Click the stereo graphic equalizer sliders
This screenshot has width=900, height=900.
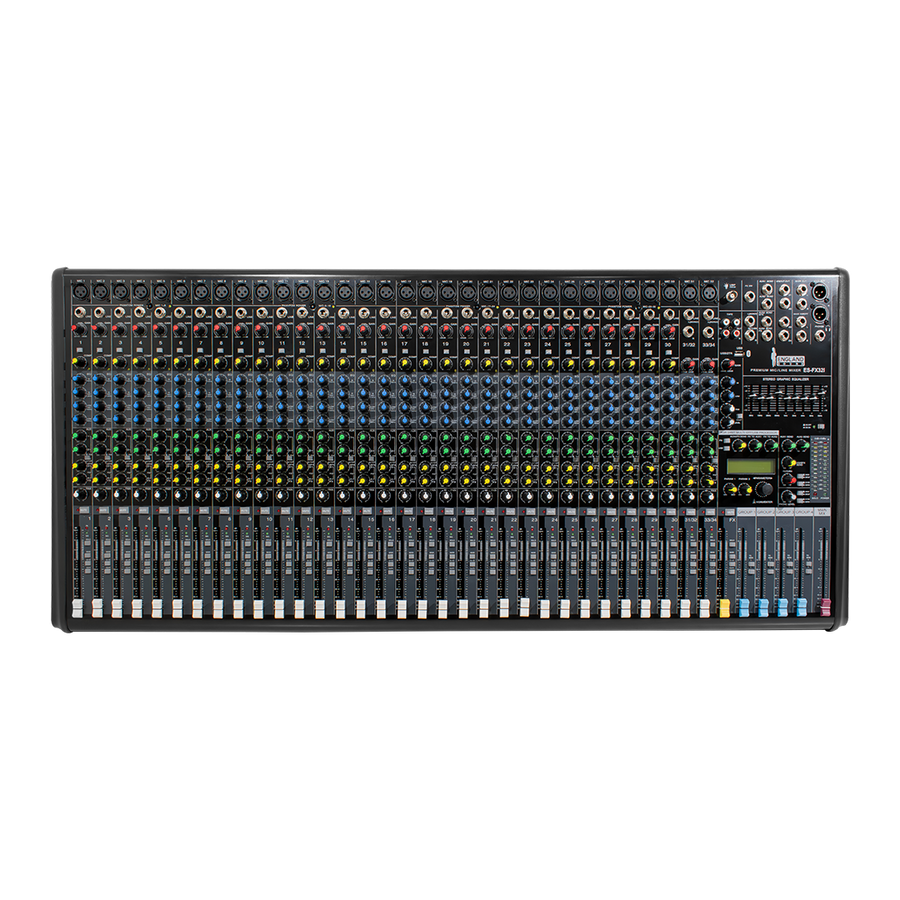click(786, 399)
